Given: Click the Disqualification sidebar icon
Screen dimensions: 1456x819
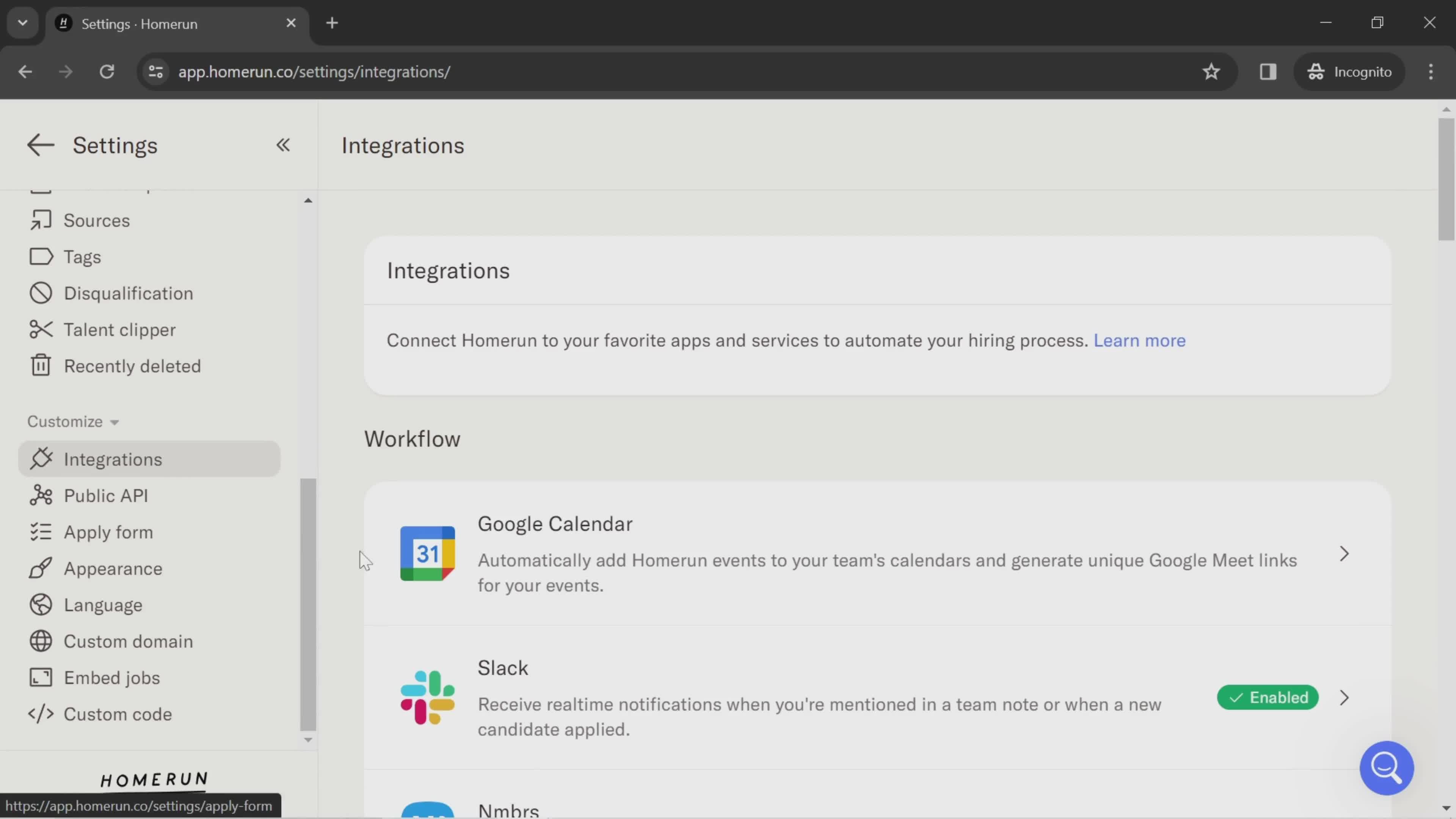Looking at the screenshot, I should click(x=40, y=293).
